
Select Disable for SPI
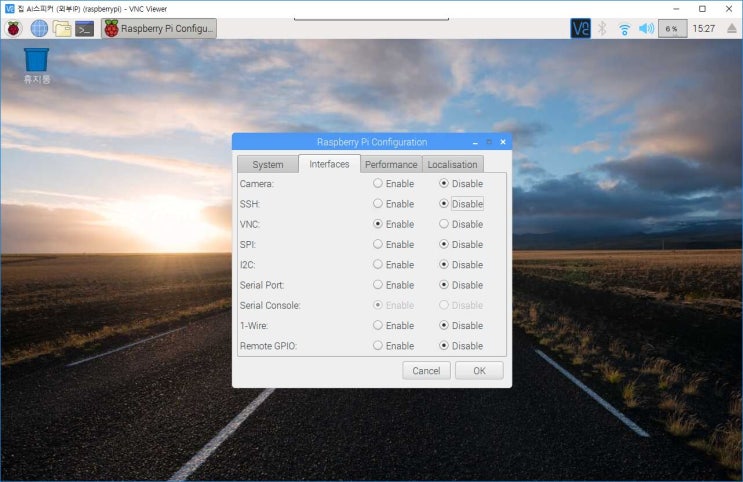click(x=461, y=245)
